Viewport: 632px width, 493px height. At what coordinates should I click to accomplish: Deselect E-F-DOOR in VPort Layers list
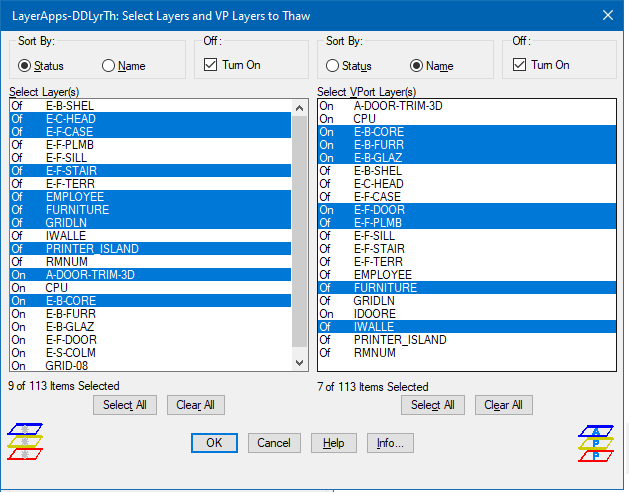(x=467, y=210)
